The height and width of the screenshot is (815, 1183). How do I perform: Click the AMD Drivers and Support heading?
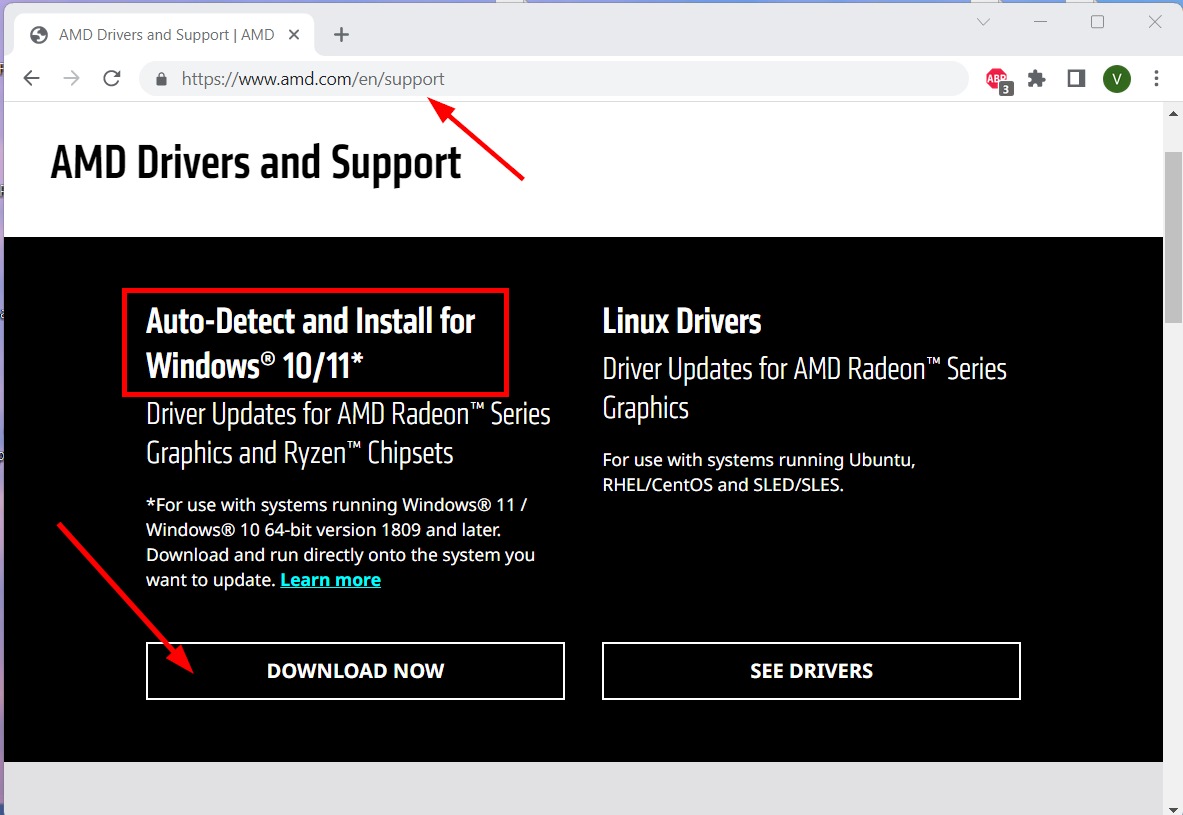coord(256,163)
